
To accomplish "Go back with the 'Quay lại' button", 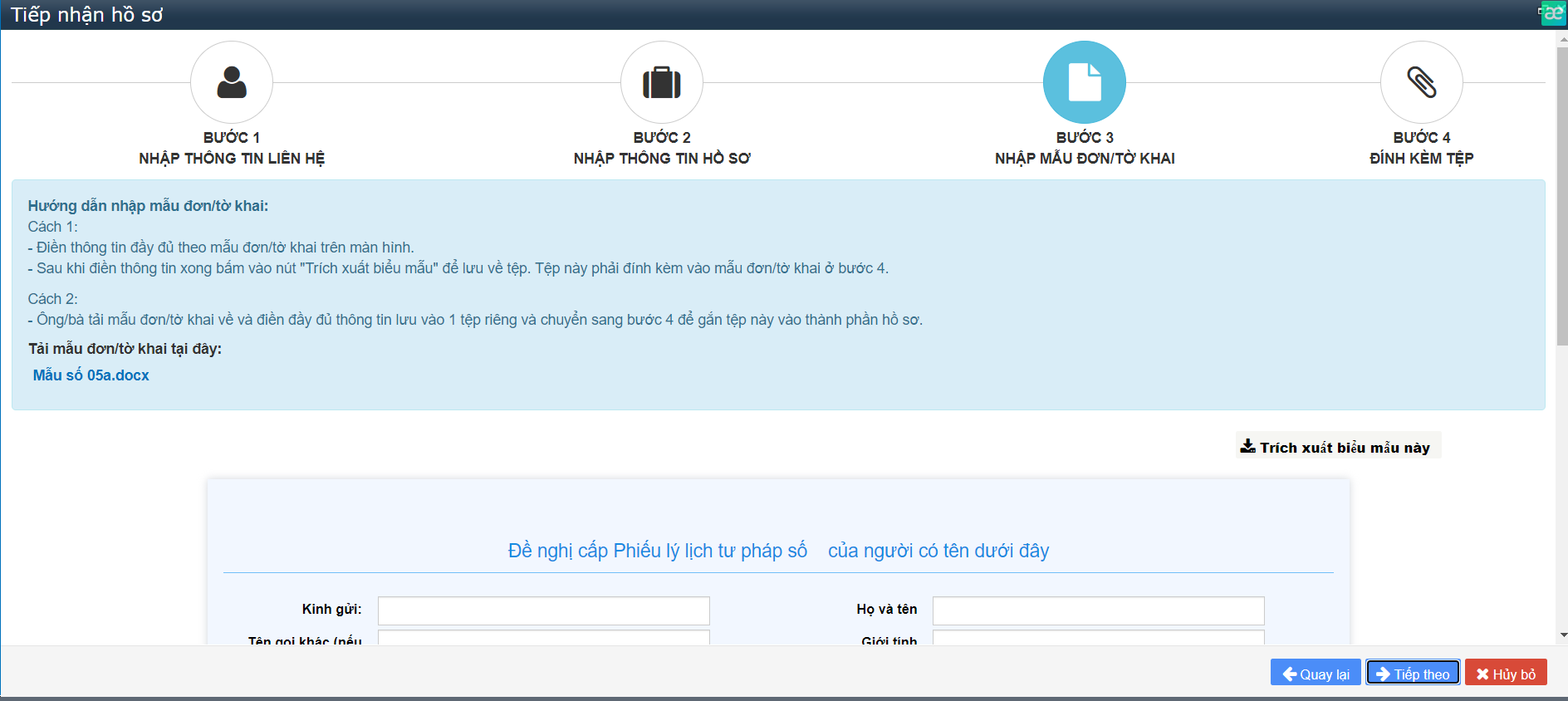I will coord(1316,674).
